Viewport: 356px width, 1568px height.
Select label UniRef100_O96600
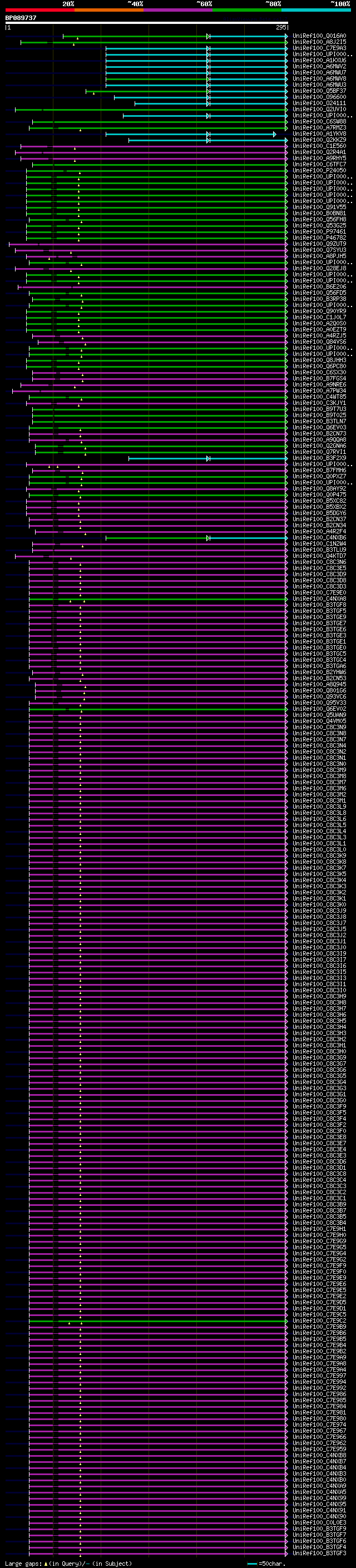[x=319, y=97]
